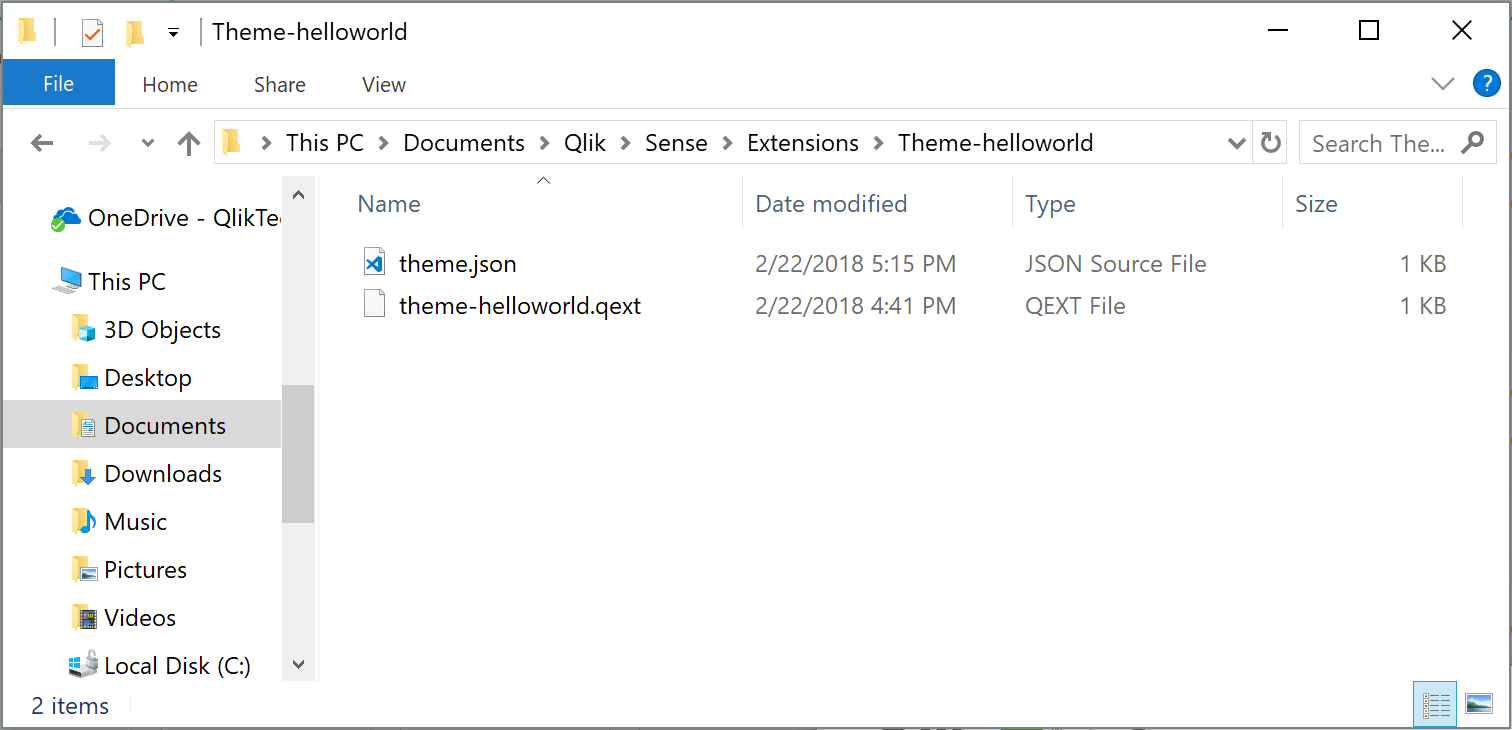Switch to Large icons view layout
The image size is (1512, 730).
point(1478,705)
